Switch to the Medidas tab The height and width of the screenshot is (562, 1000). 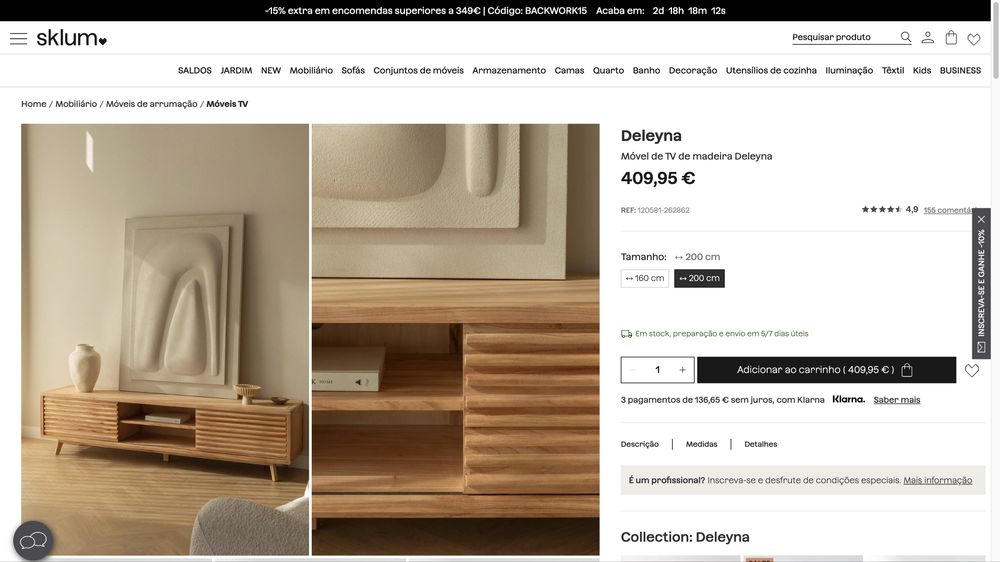(x=702, y=444)
